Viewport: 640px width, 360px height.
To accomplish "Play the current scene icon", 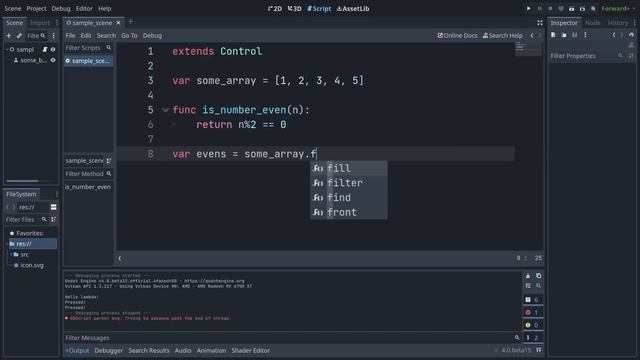I will pos(571,8).
